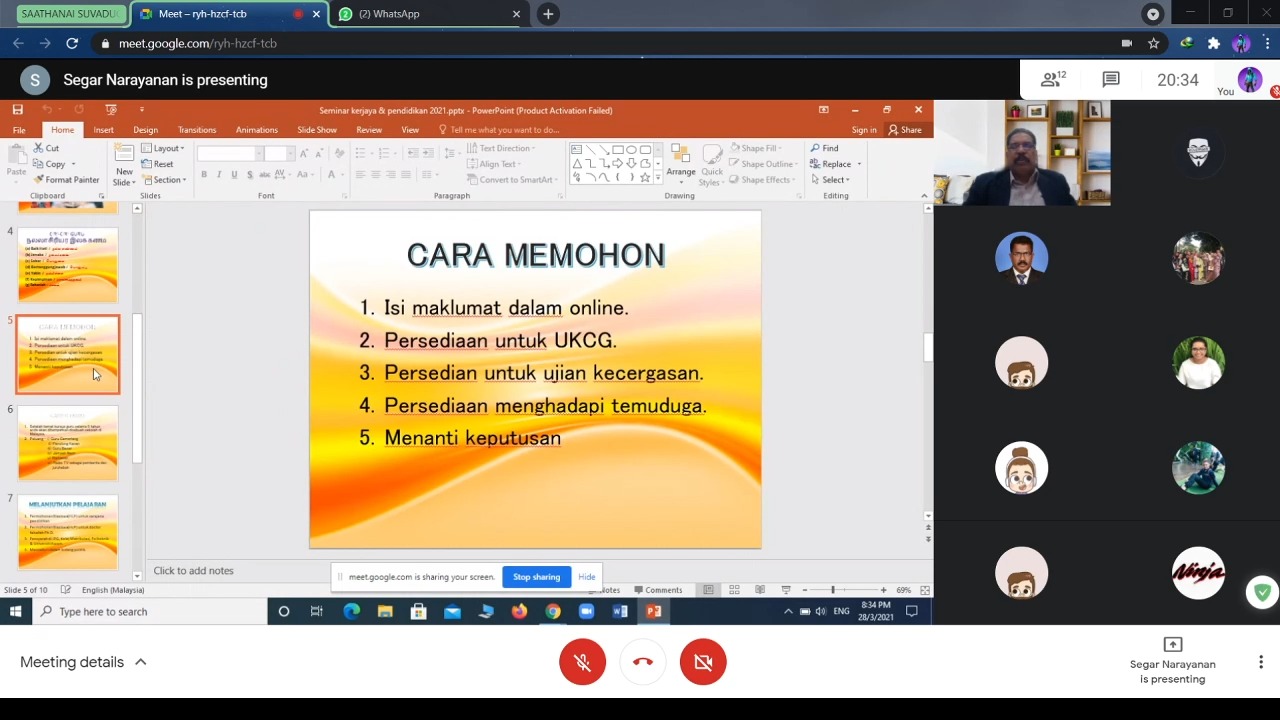The width and height of the screenshot is (1280, 720).
Task: Open Task View on taskbar
Action: [317, 611]
